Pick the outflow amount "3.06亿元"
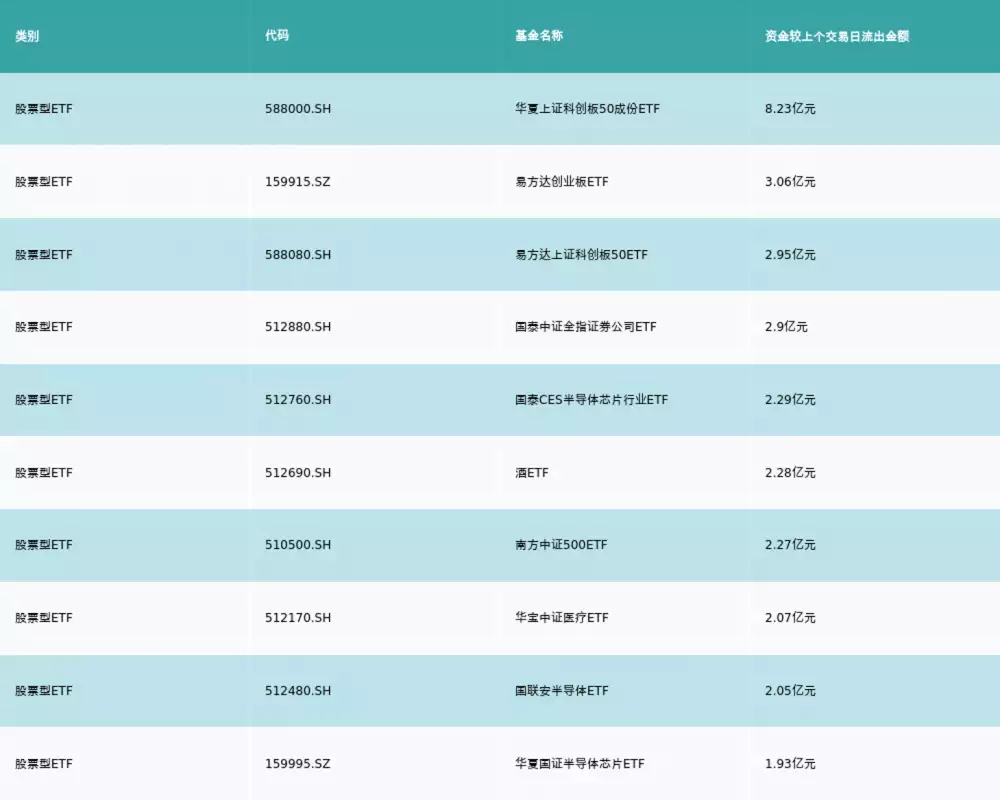1000x800 pixels. click(x=790, y=182)
